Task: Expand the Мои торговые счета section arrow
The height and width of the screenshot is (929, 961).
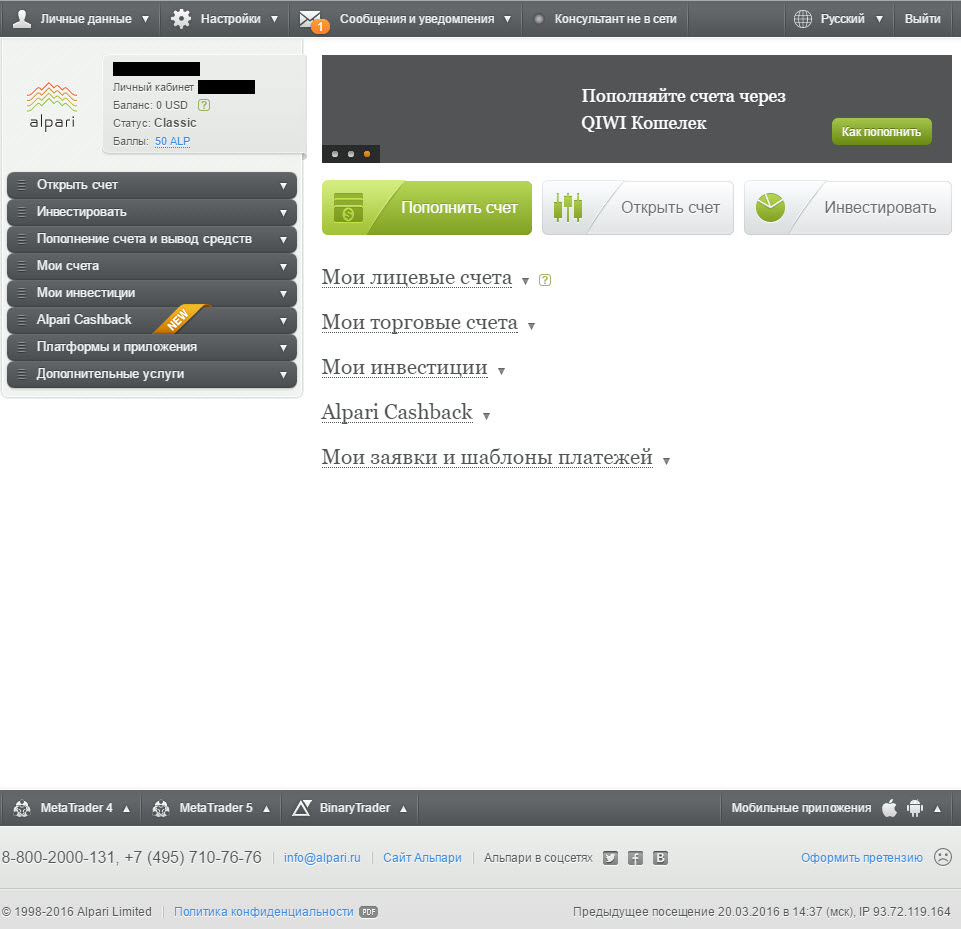Action: [531, 327]
